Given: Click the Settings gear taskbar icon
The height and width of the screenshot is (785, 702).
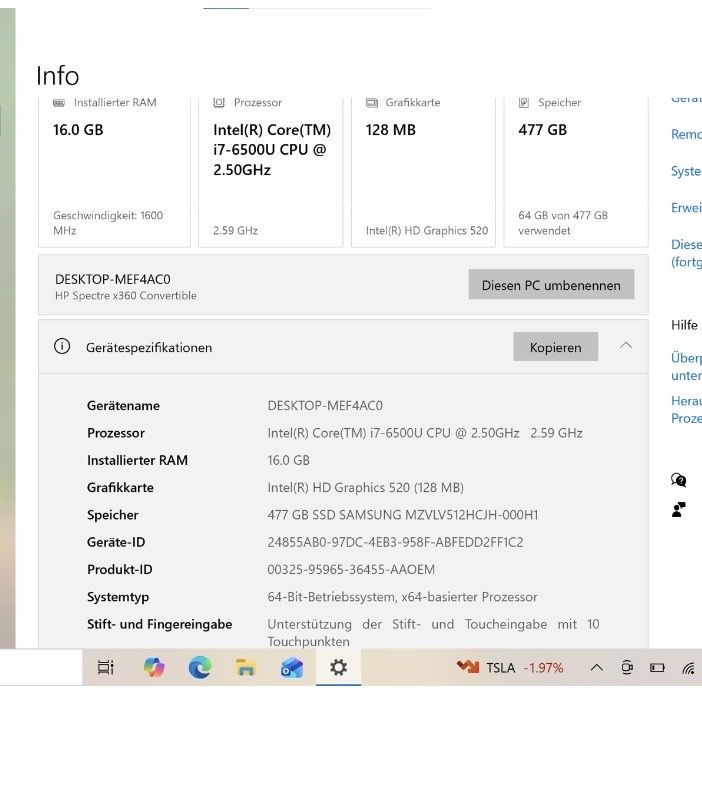Looking at the screenshot, I should pyautogui.click(x=338, y=667).
